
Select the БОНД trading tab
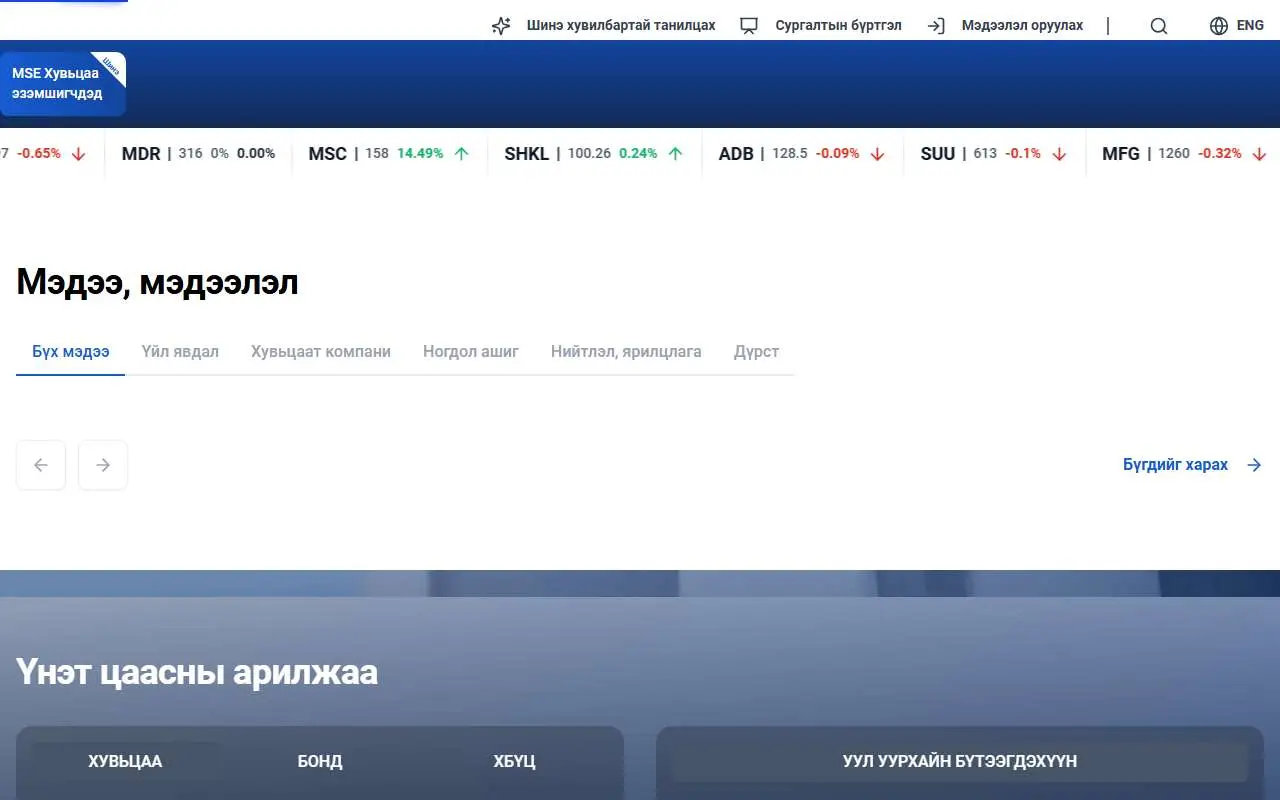[x=320, y=762]
